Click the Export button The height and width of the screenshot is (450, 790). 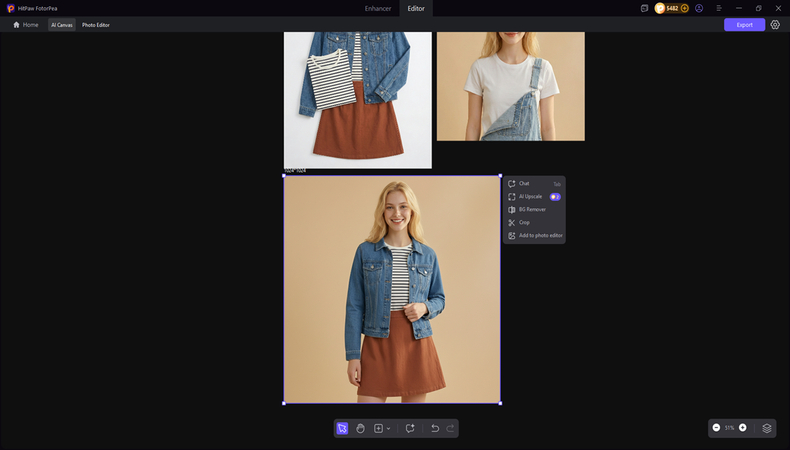(744, 25)
